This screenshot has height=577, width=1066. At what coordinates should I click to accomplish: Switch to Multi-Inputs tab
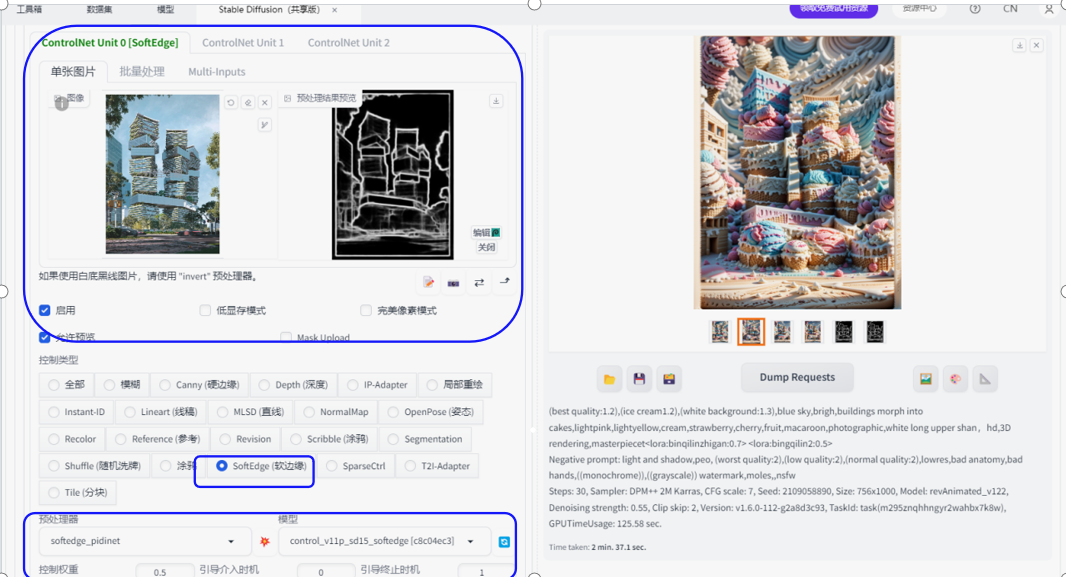point(217,71)
